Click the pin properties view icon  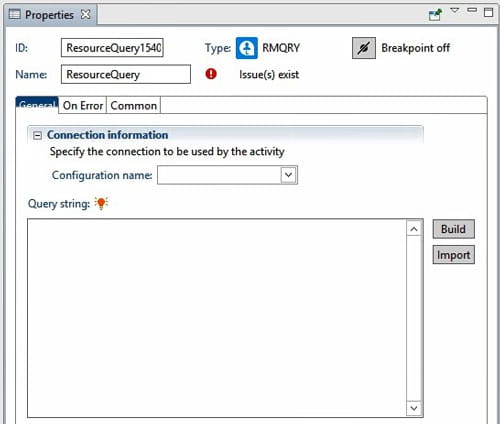[435, 15]
